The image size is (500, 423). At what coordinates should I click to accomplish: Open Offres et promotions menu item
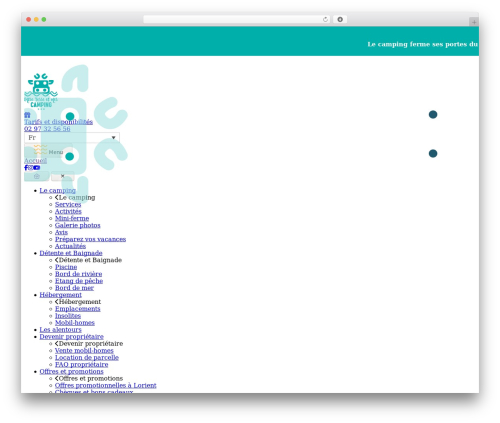(x=71, y=371)
